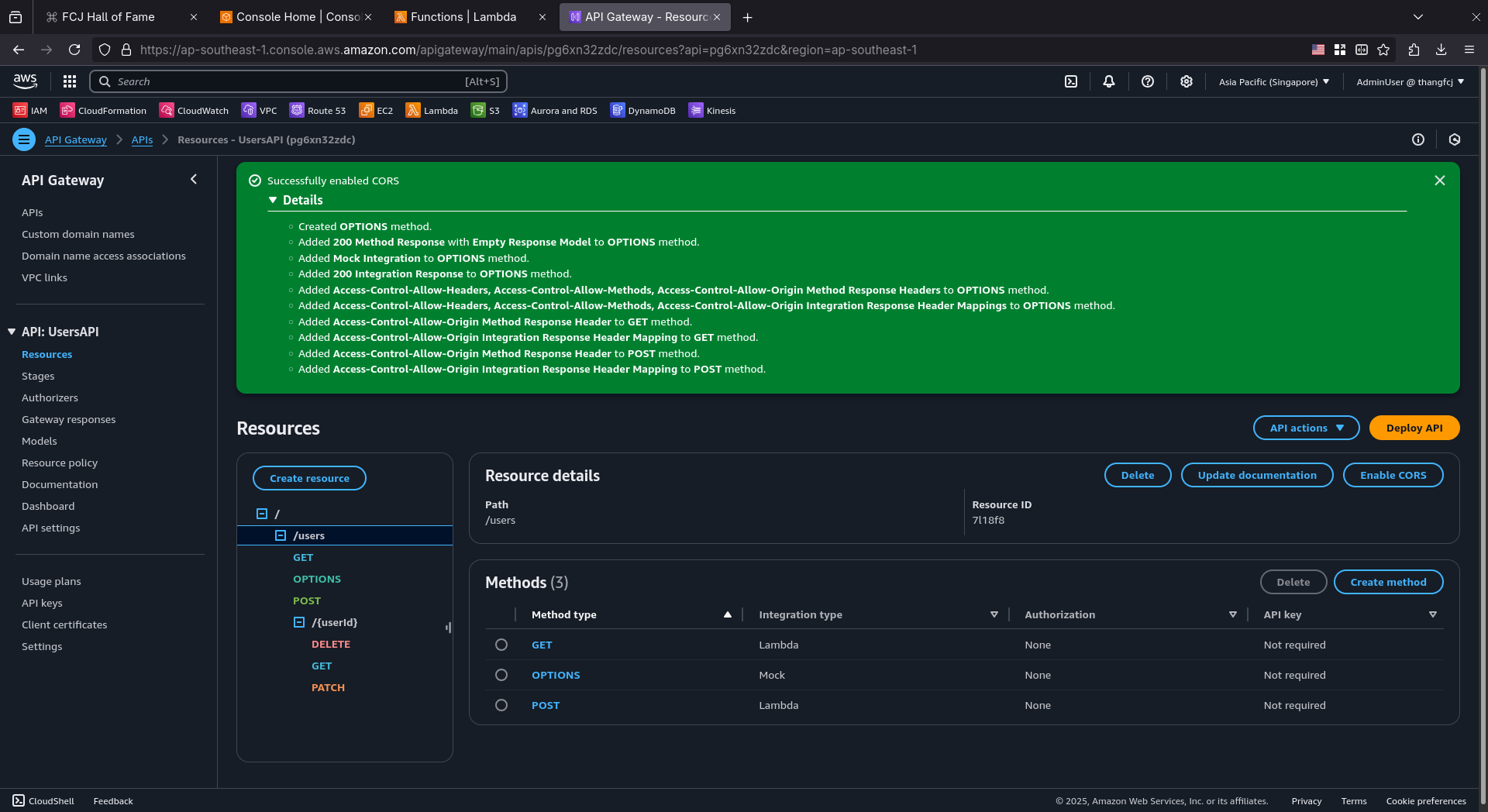Viewport: 1488px width, 812px height.
Task: Open the notifications bell
Action: [x=1109, y=81]
